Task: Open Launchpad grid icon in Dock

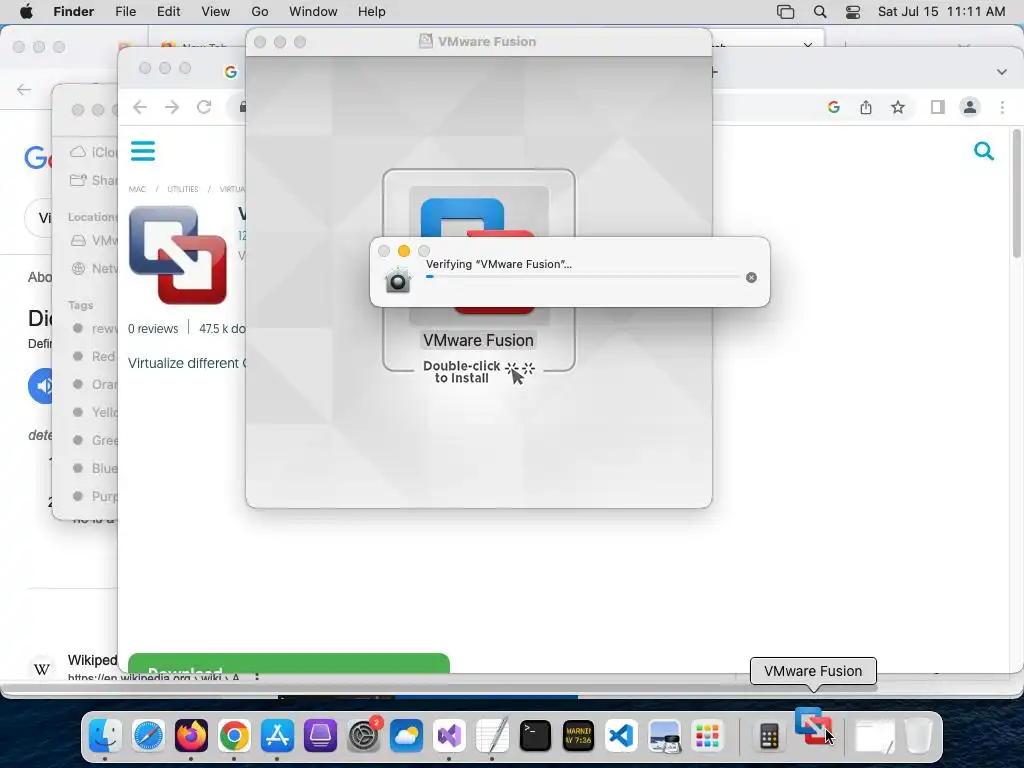Action: 707,736
